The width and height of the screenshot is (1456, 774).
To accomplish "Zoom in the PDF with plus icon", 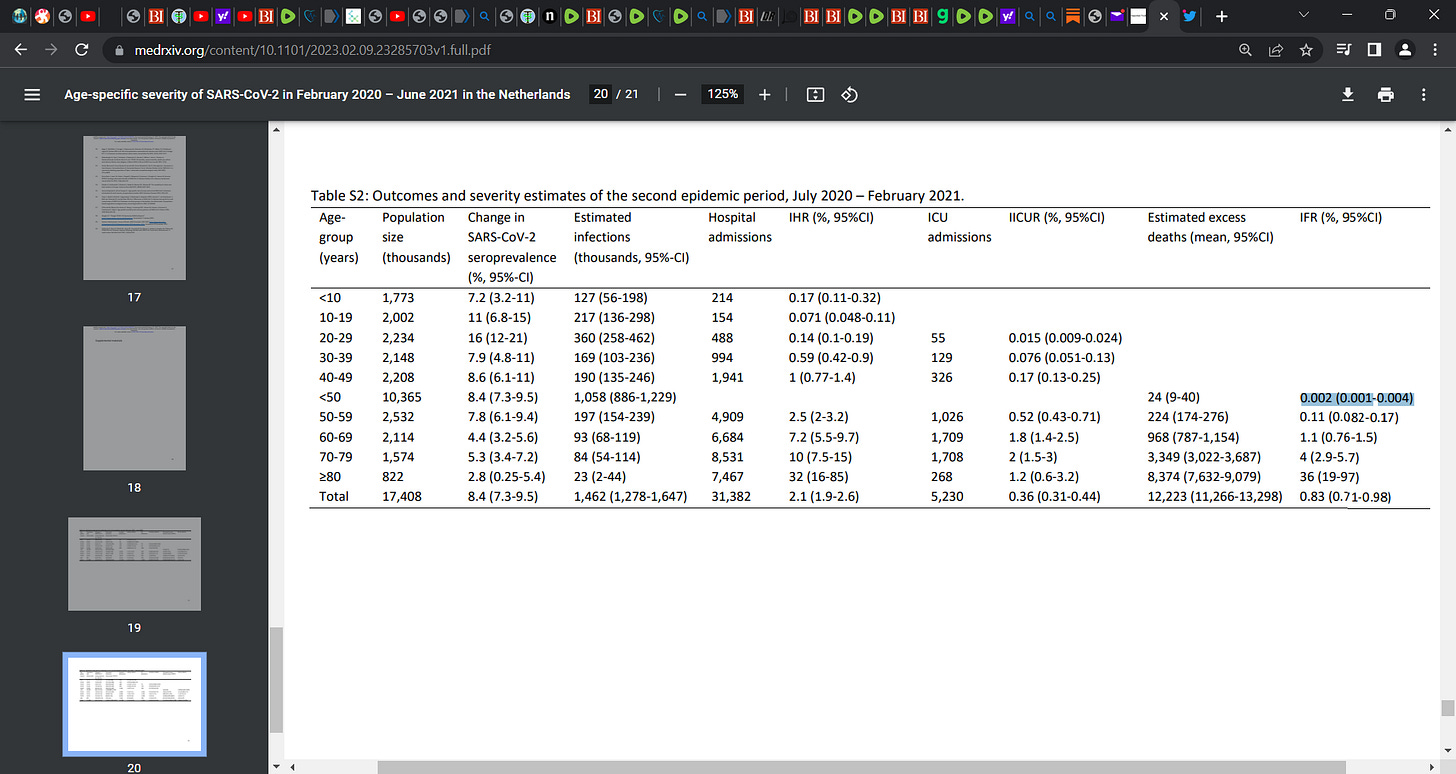I will pyautogui.click(x=765, y=94).
